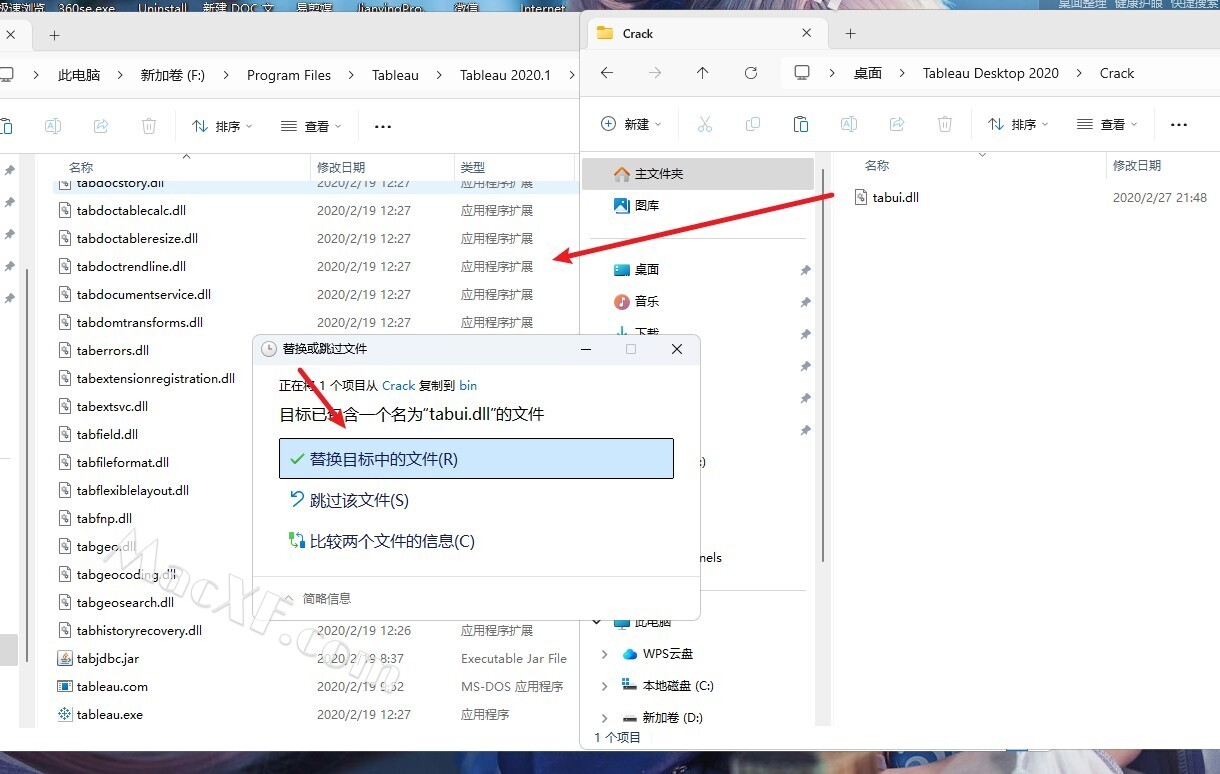1220x774 pixels.
Task: Sort by 类型 column in Tableau window
Action: click(x=473, y=167)
